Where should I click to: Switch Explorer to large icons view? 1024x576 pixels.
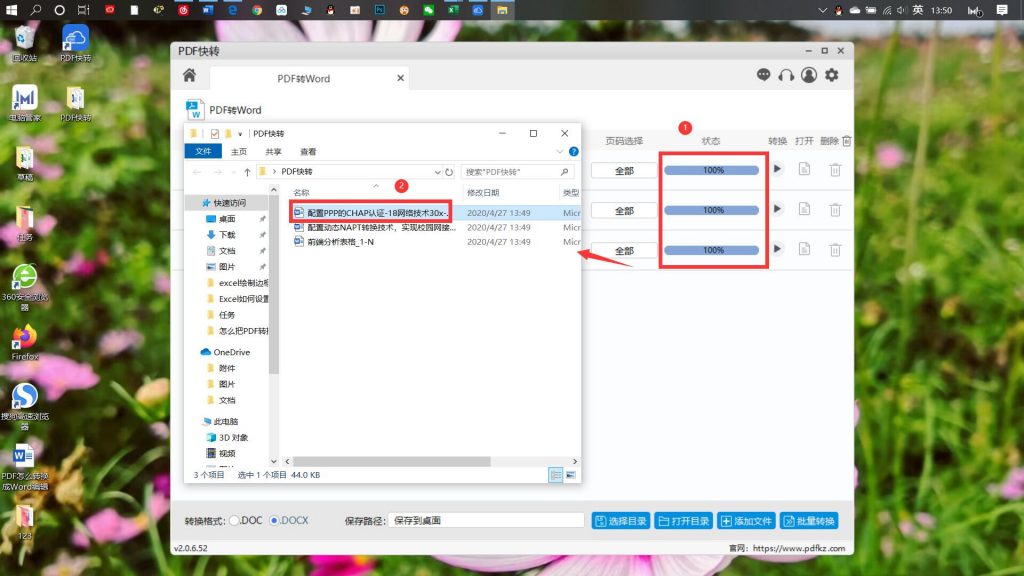[571, 475]
